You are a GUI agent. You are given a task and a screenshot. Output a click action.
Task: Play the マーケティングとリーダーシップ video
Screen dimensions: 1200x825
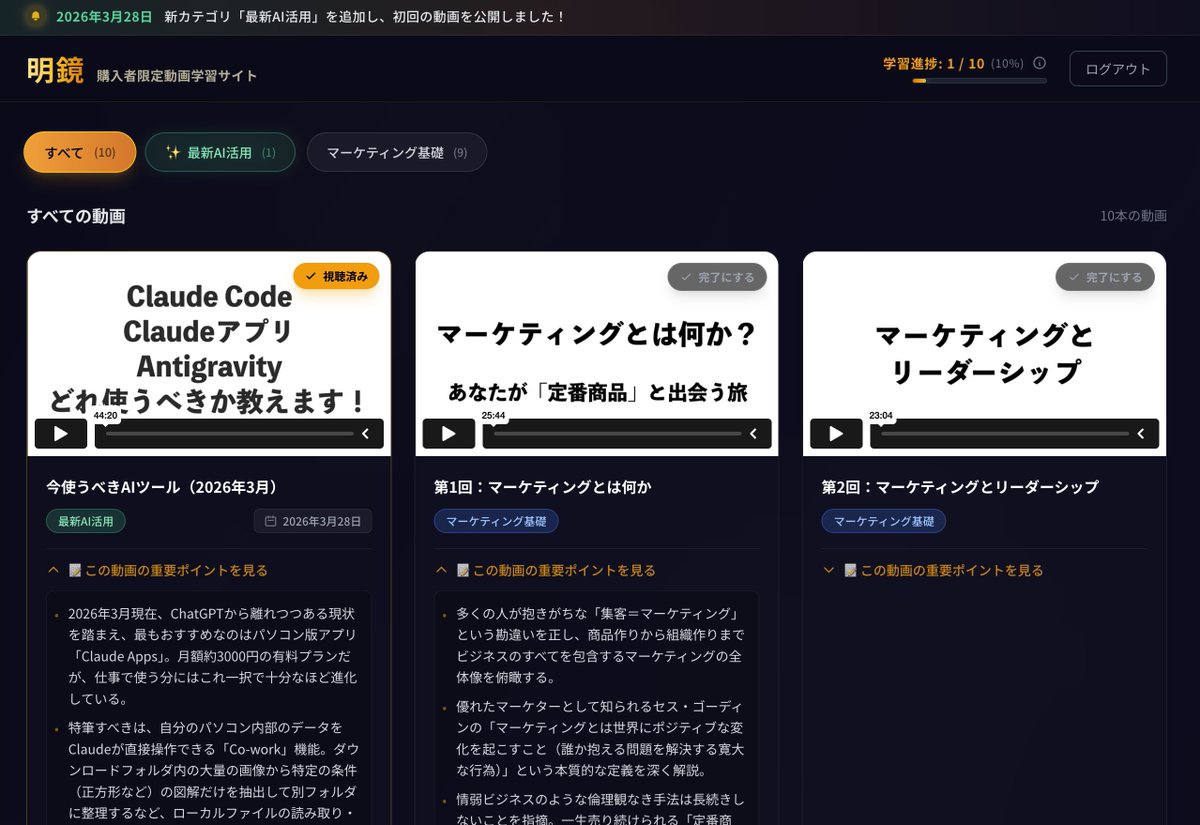coord(836,433)
